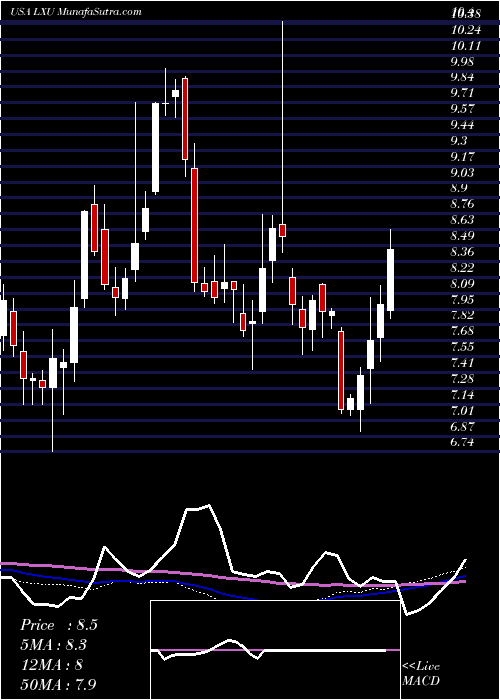Click the 7.14 price axis label
500x700 pixels.
(x=463, y=395)
